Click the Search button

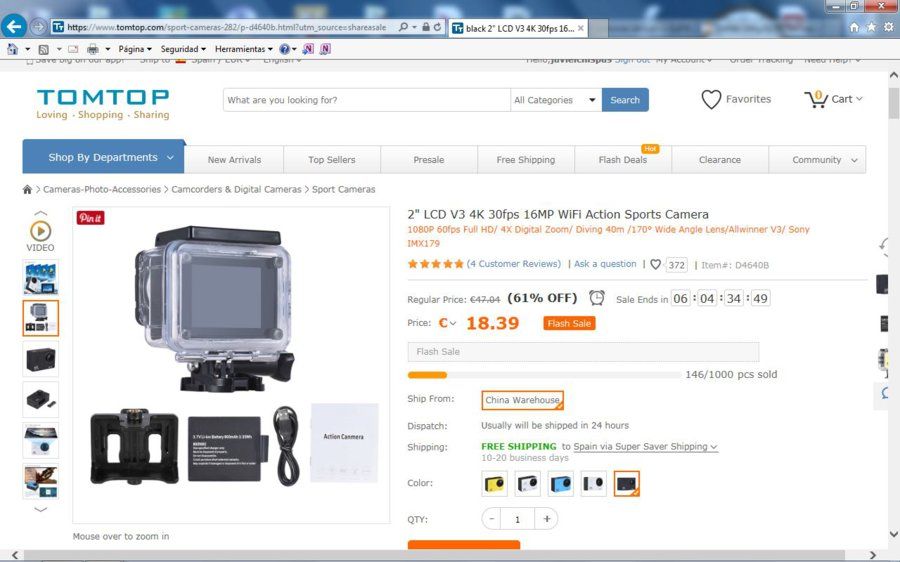[x=625, y=100]
